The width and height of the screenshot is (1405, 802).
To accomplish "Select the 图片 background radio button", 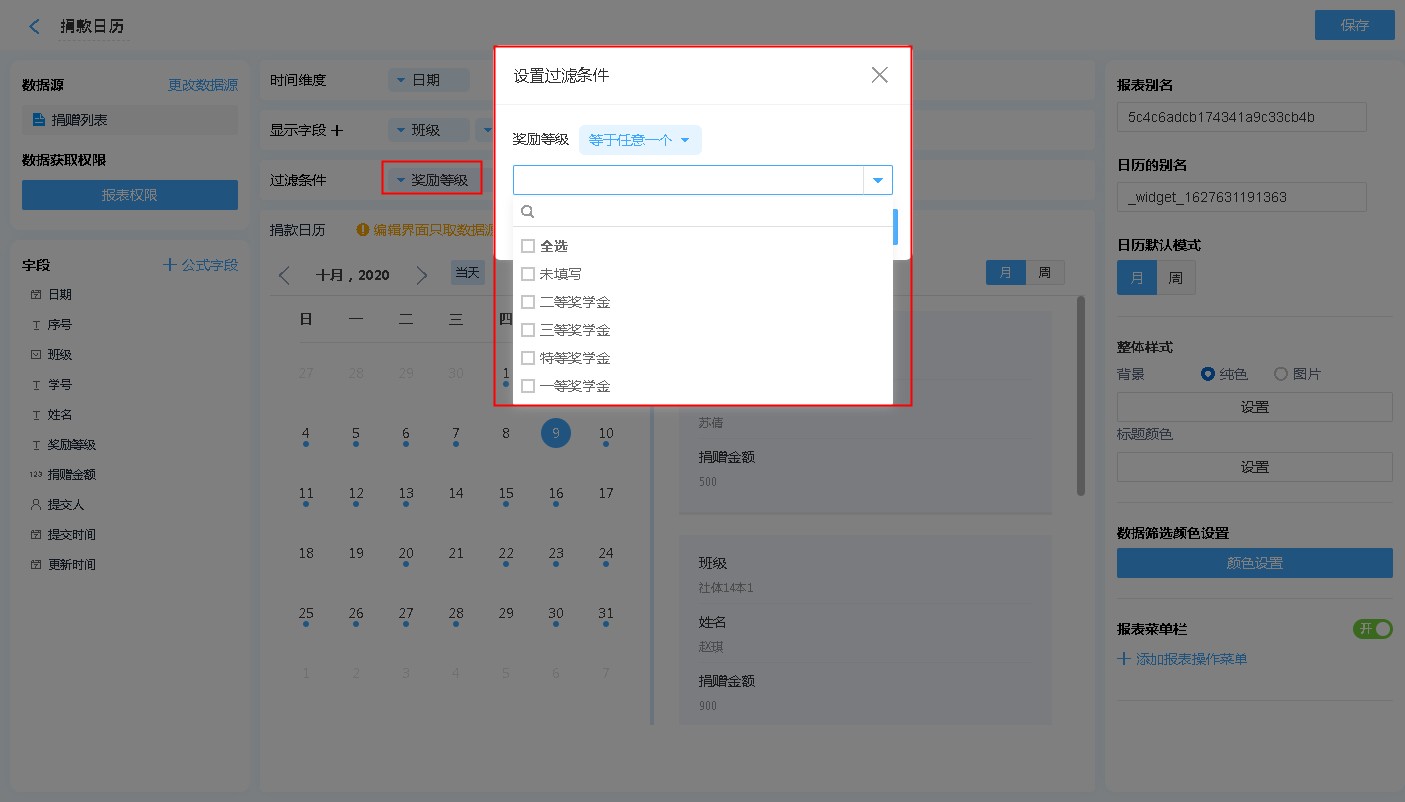I will point(1280,374).
